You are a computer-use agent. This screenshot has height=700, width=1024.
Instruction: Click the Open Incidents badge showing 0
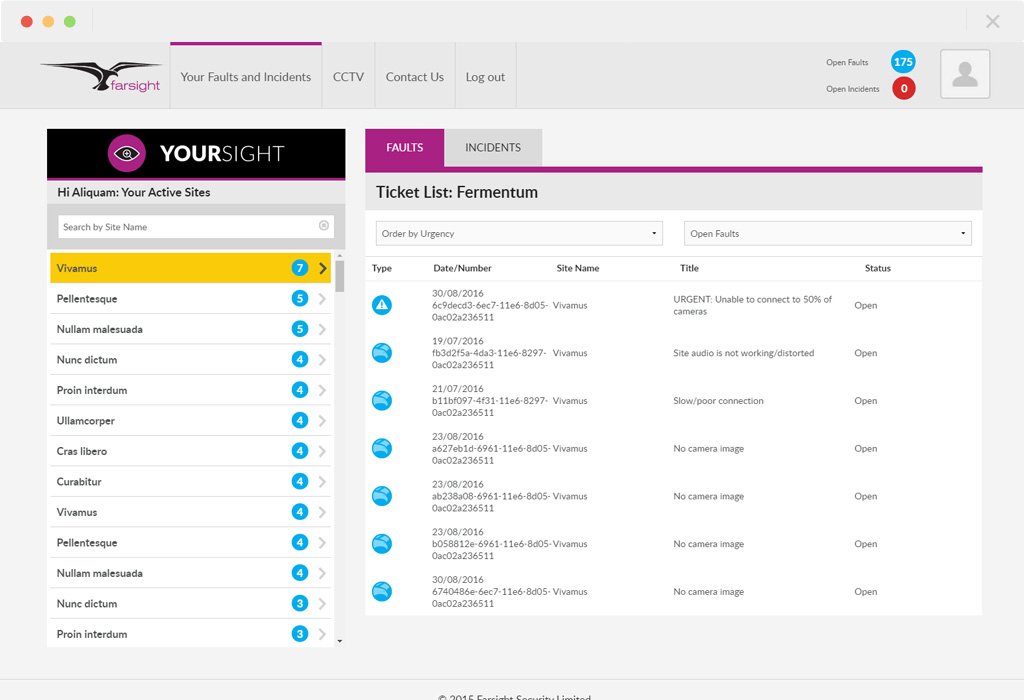[x=903, y=88]
